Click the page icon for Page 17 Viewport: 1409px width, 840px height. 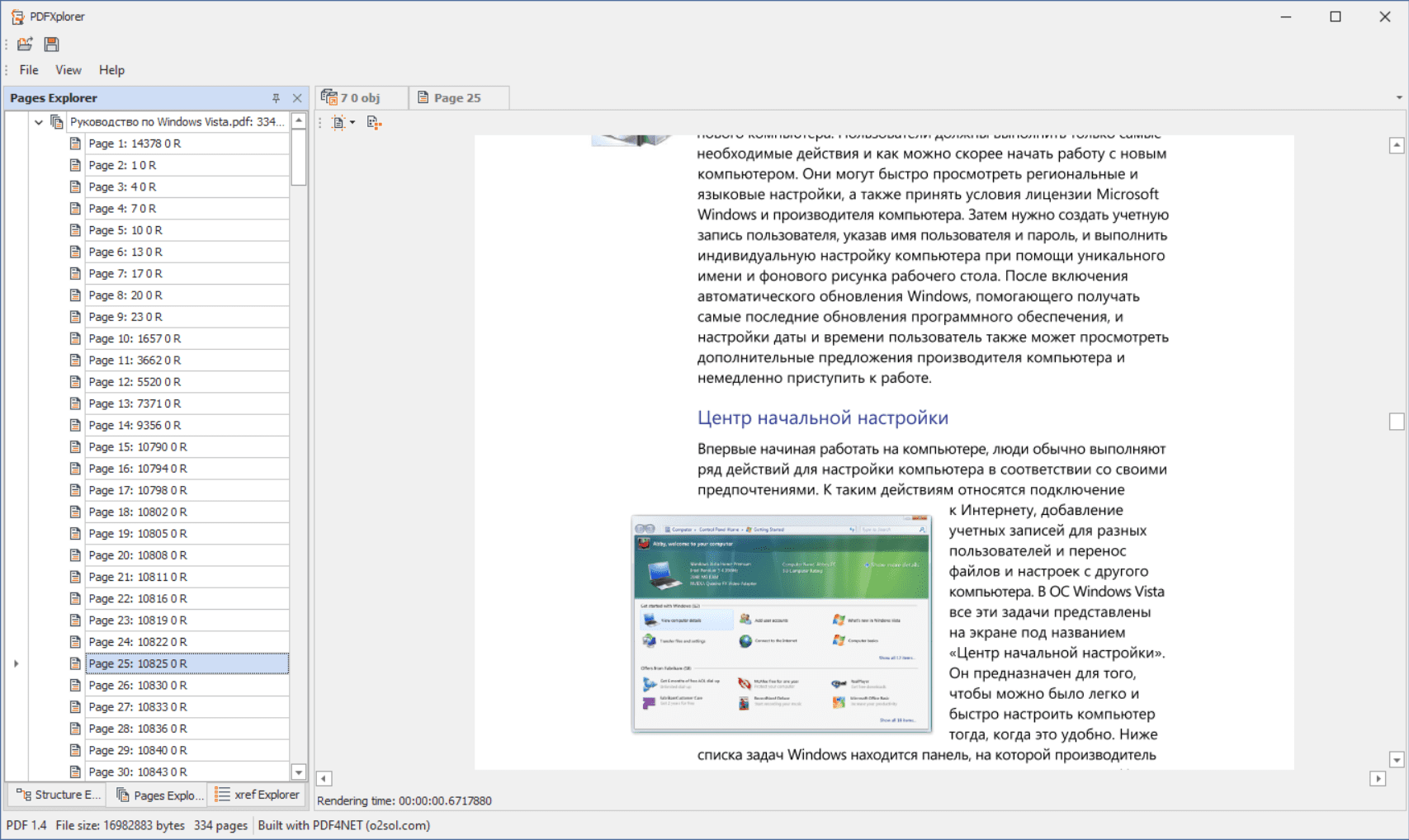click(75, 490)
